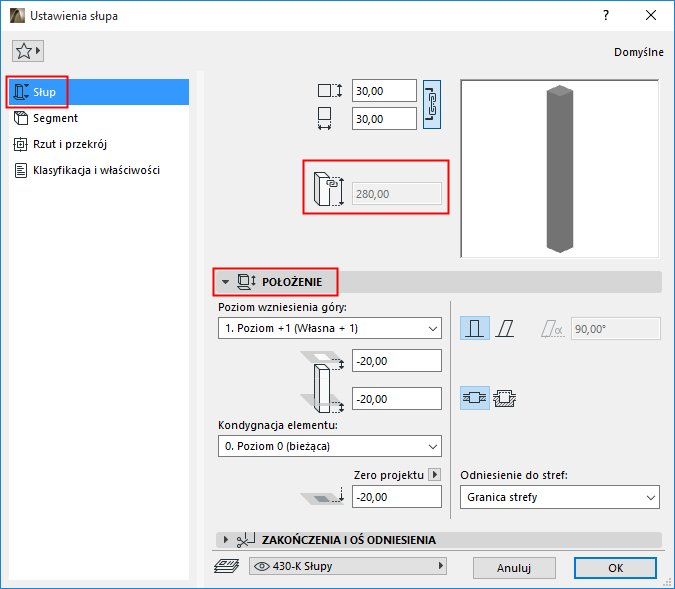Click the Domyślne label

pyautogui.click(x=639, y=52)
